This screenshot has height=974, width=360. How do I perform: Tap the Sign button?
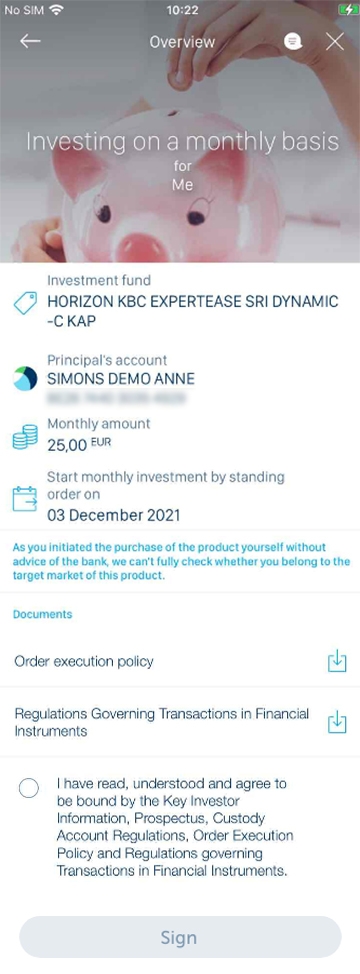coord(180,937)
